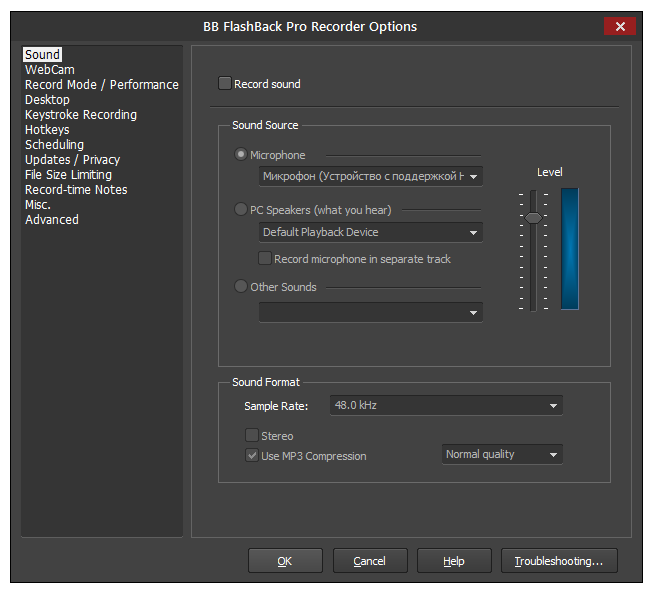The width and height of the screenshot is (653, 599).
Task: Open the empty Other Sounds dropdown
Action: coord(370,312)
